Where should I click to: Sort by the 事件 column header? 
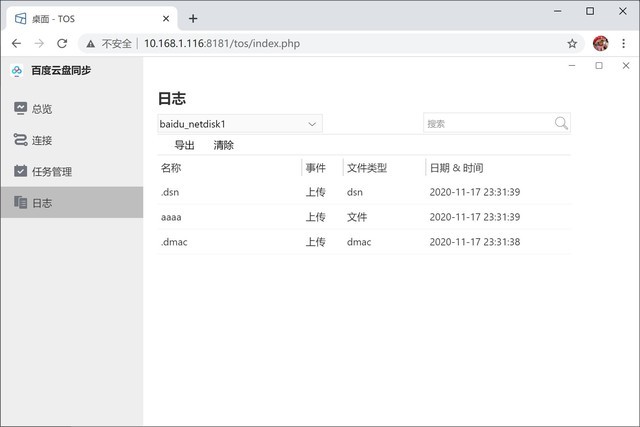click(x=316, y=168)
